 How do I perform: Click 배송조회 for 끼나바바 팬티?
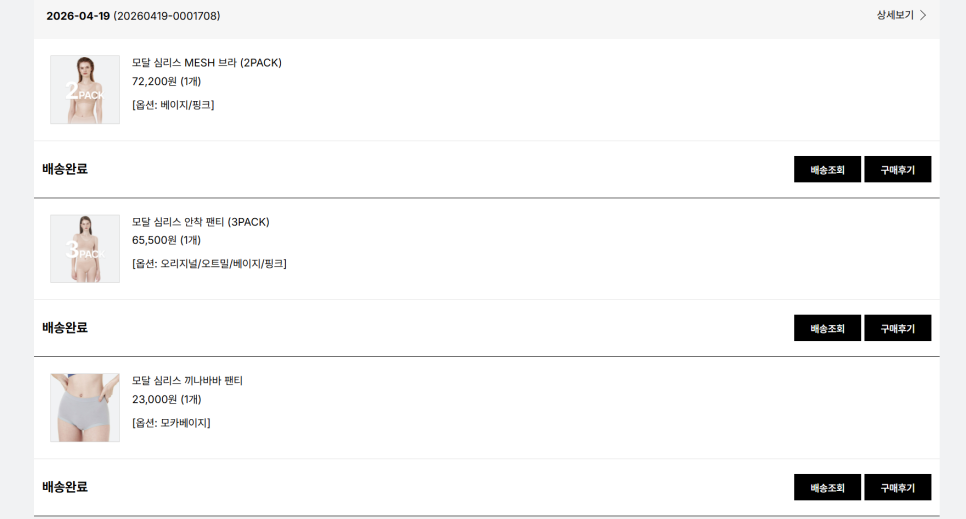827,487
